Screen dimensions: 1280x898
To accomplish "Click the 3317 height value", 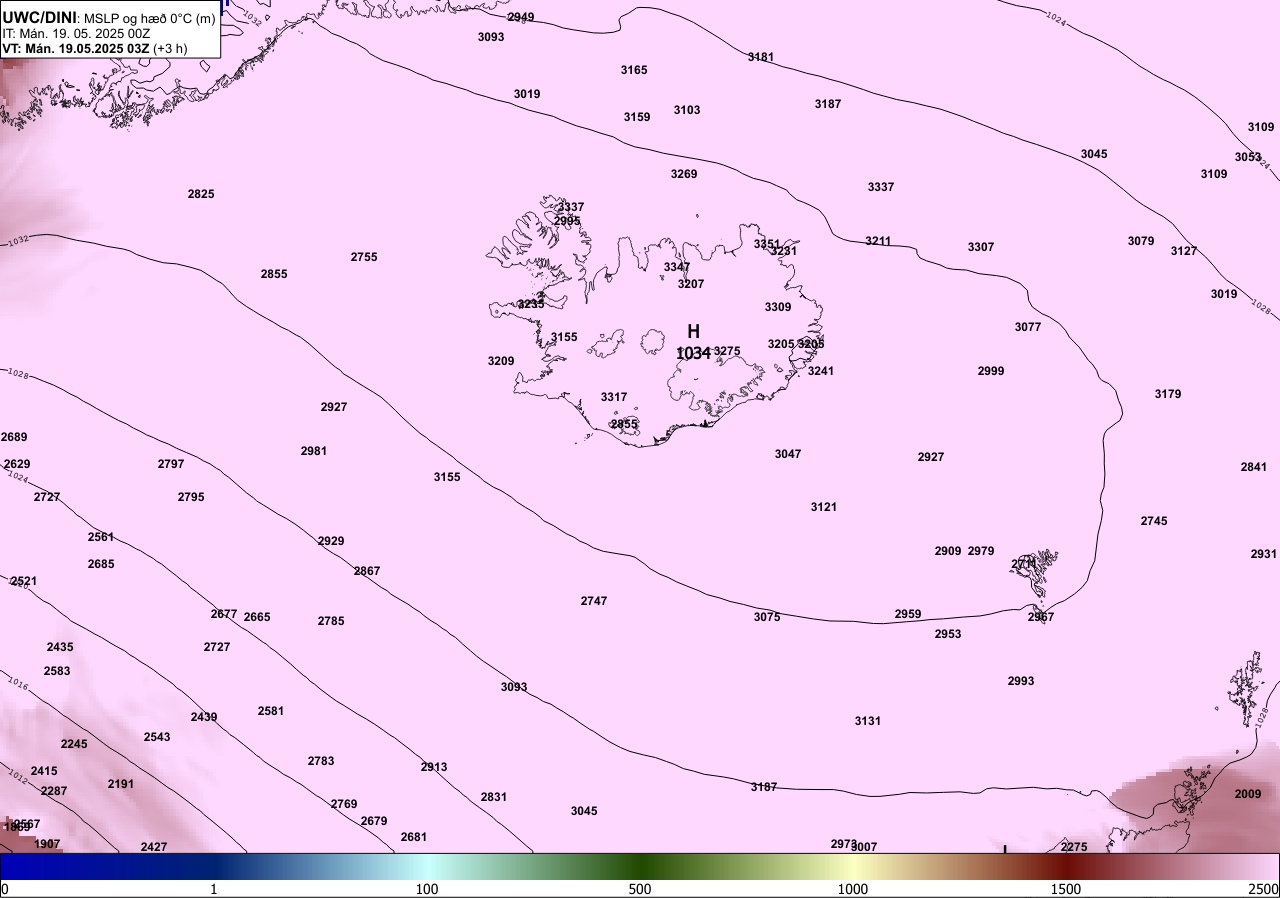I will 614,397.
